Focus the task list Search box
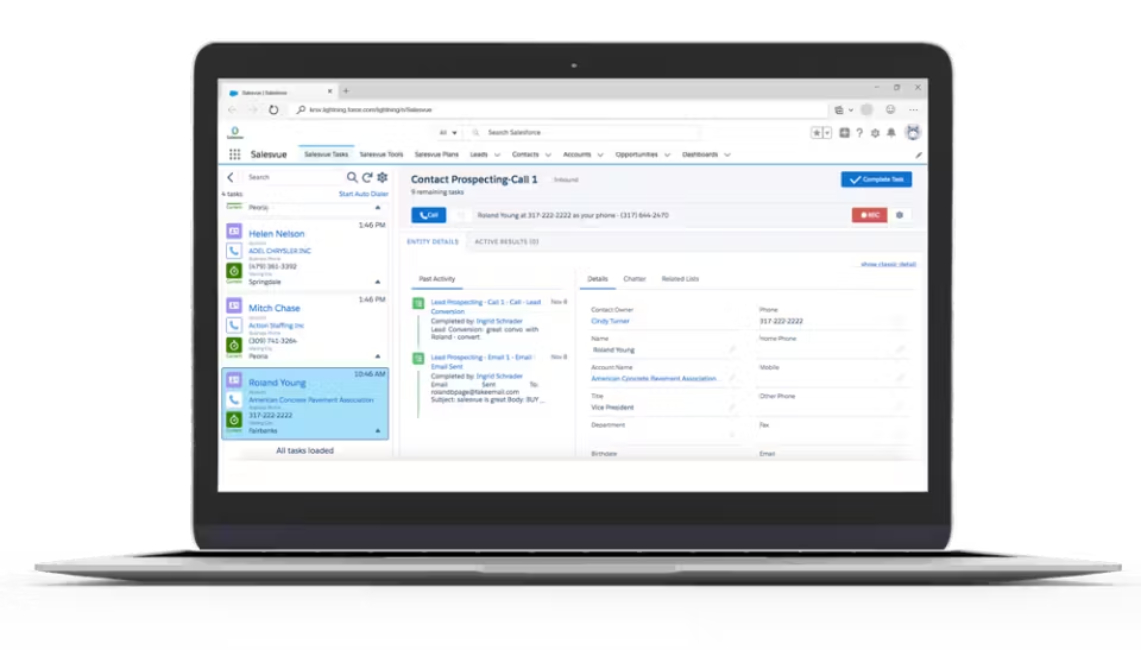The width and height of the screenshot is (1141, 650). tap(295, 177)
